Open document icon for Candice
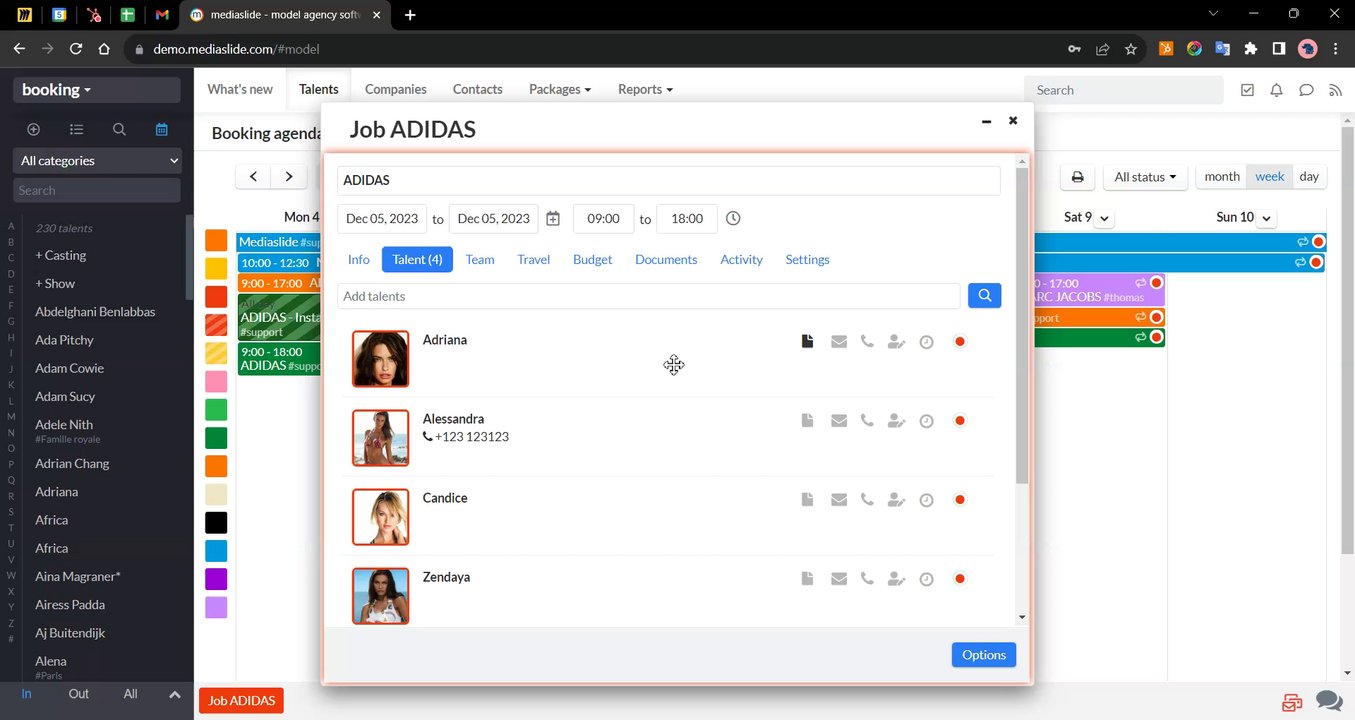 pos(807,500)
